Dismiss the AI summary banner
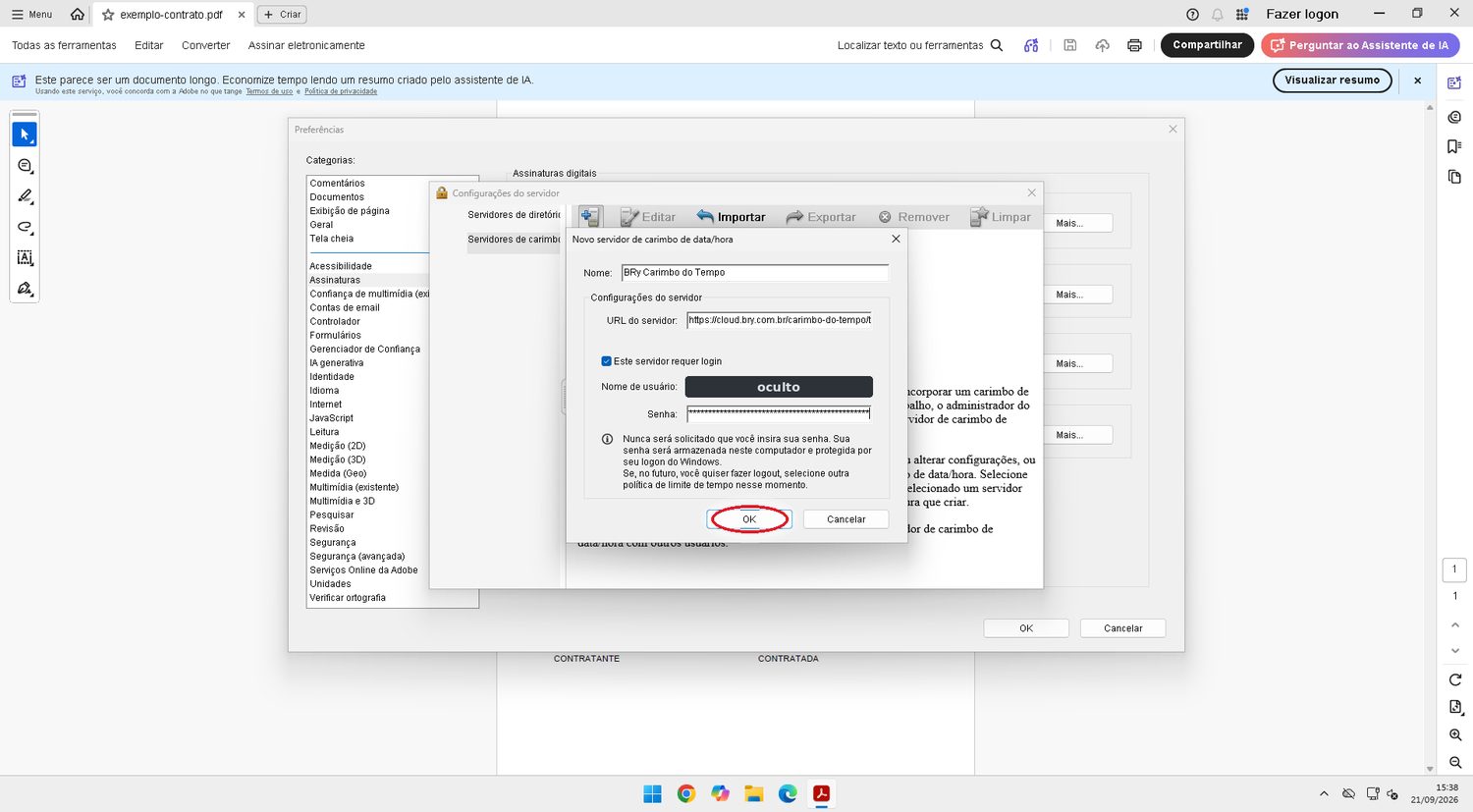The width and height of the screenshot is (1473, 812). pos(1417,81)
